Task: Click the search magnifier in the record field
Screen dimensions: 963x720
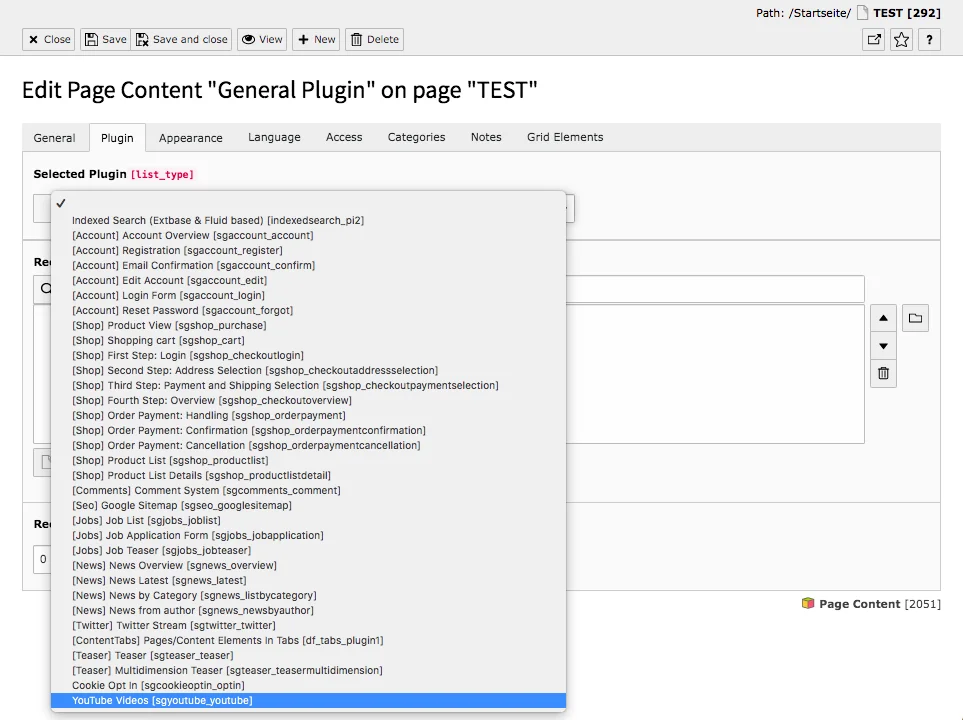Action: coord(45,288)
